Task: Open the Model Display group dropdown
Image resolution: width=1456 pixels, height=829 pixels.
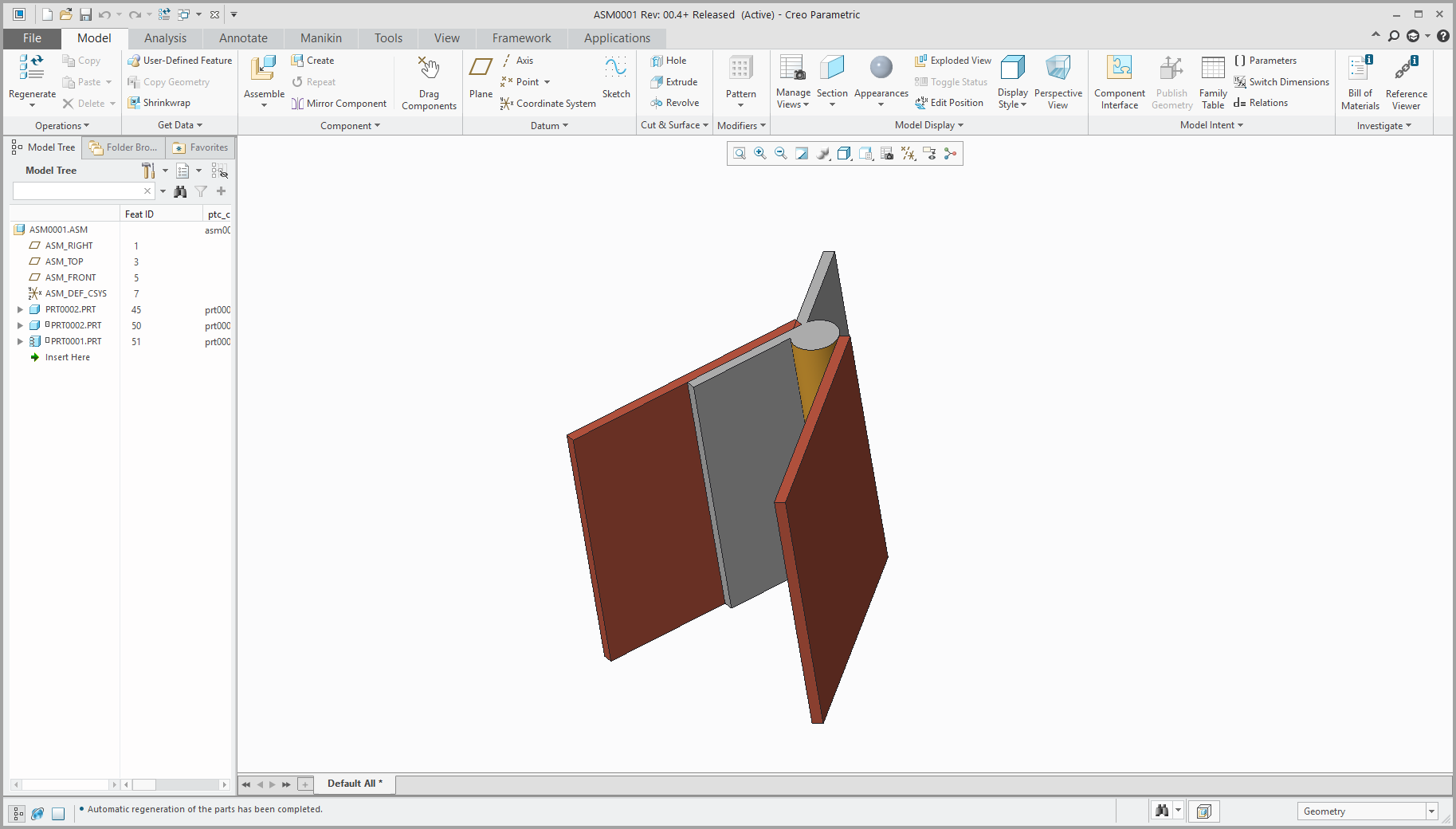Action: (x=929, y=125)
